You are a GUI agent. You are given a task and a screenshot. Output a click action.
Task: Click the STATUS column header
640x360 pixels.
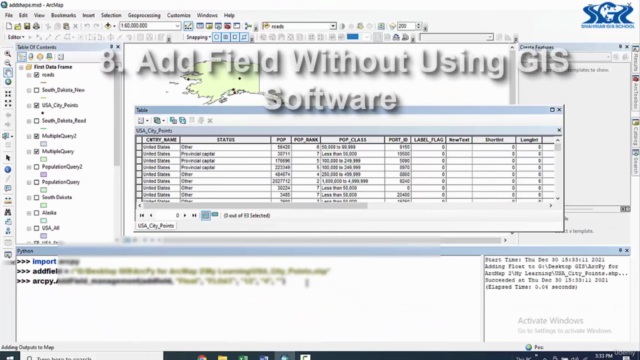pyautogui.click(x=226, y=140)
